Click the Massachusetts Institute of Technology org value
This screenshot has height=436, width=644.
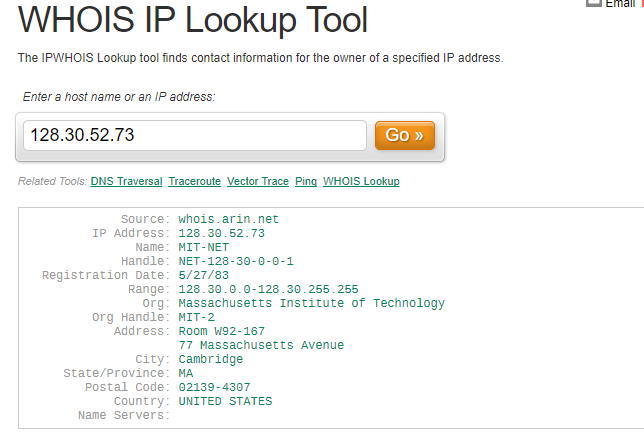311,303
